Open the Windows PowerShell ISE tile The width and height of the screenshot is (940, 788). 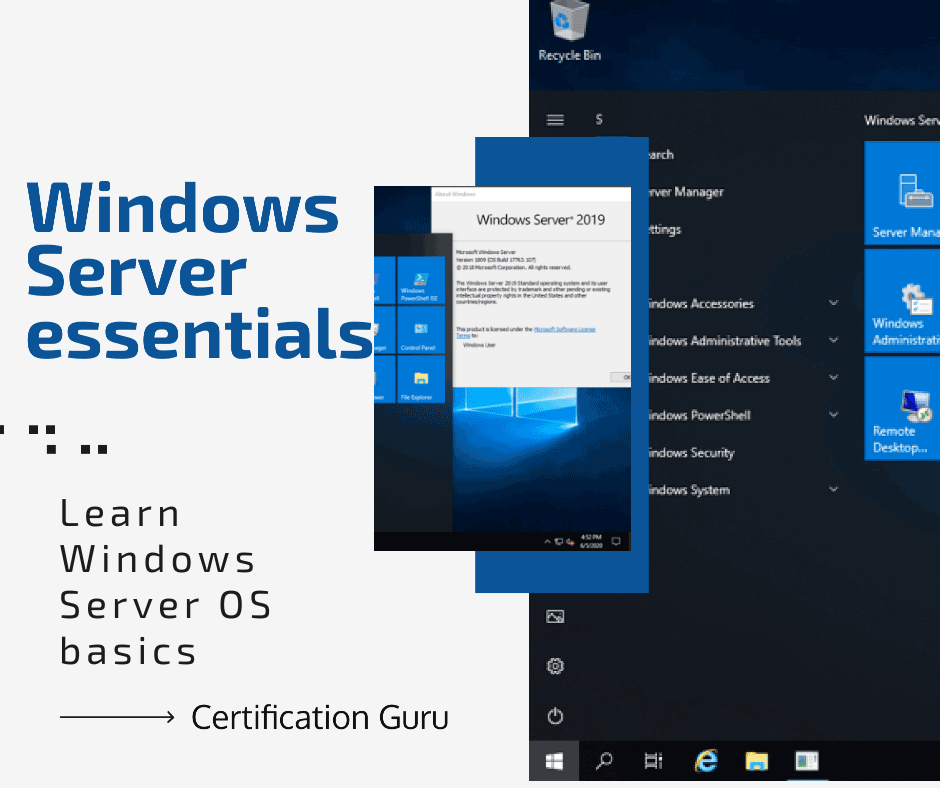click(421, 280)
